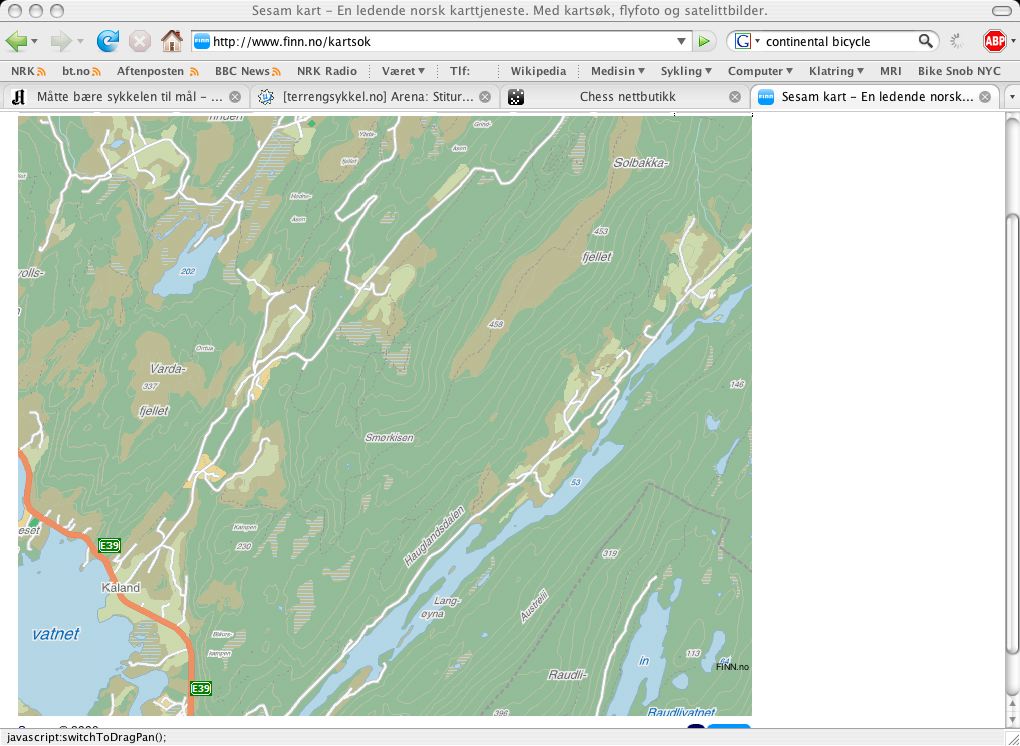Click the search magnifying glass icon

tap(926, 41)
